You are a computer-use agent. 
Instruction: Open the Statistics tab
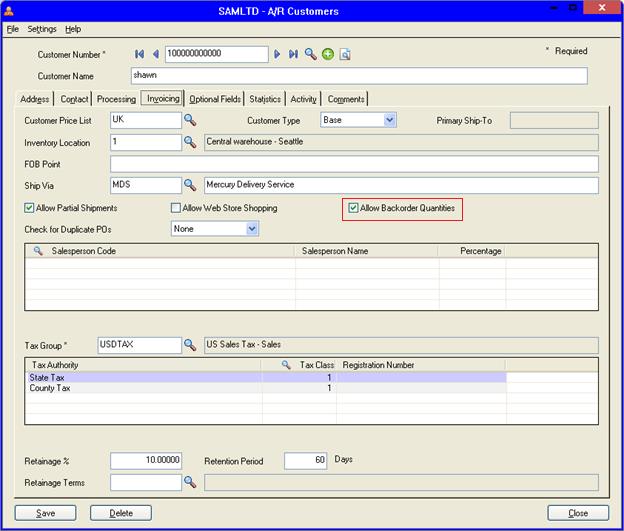tap(265, 99)
